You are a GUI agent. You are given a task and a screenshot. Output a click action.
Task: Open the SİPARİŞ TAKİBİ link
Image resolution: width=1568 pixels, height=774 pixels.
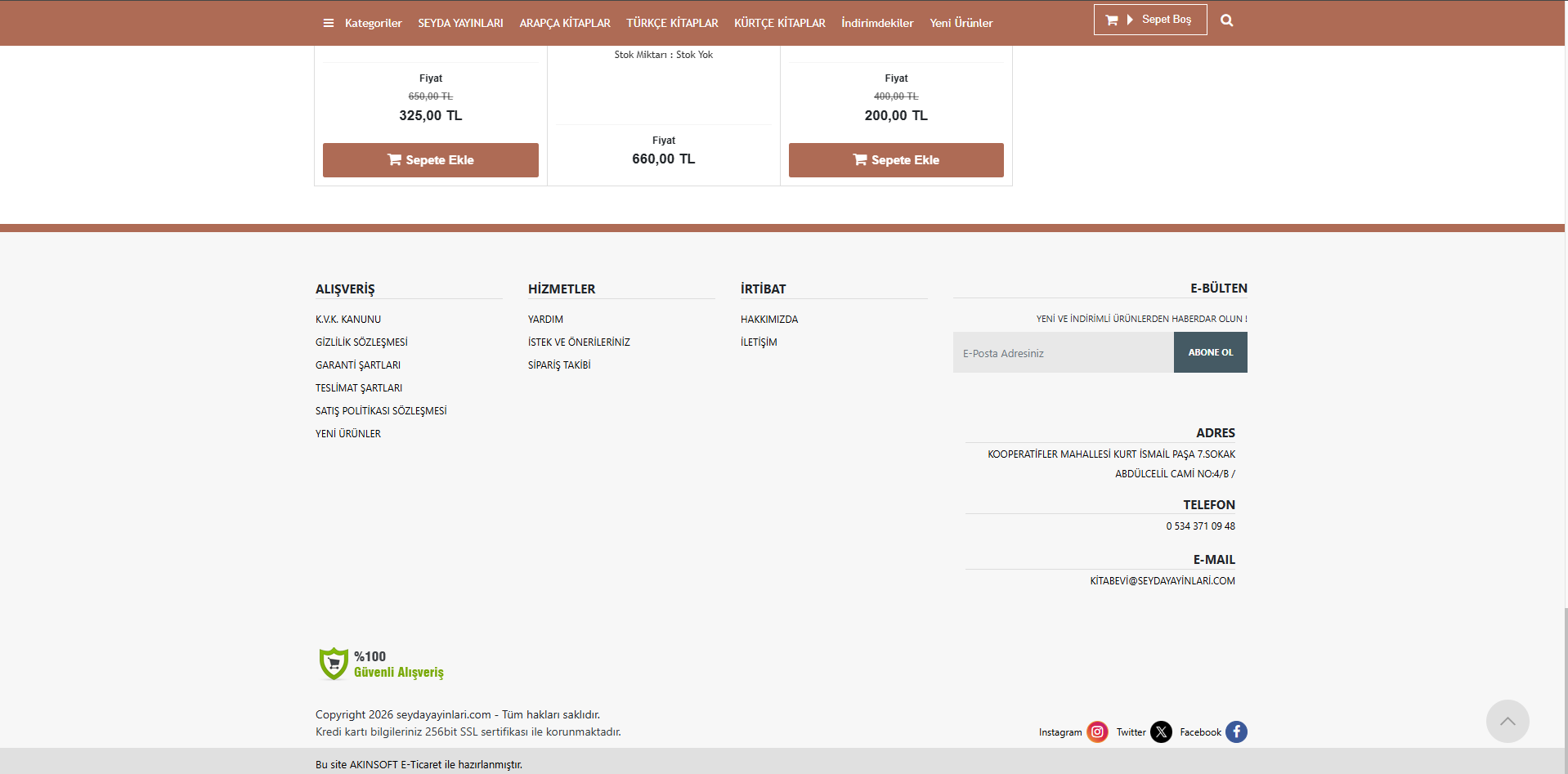[x=559, y=365]
